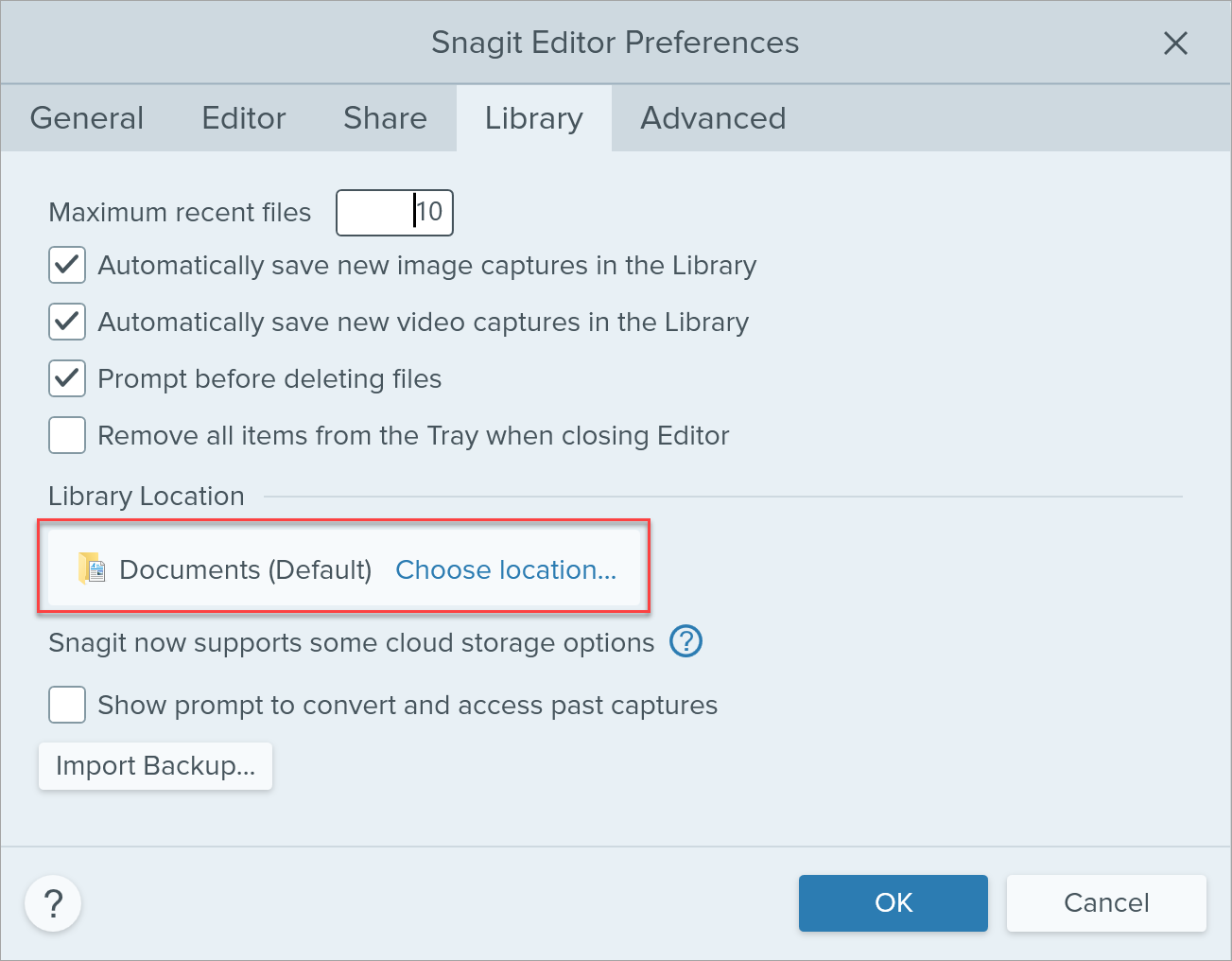Click the Maximum recent files input field
The image size is (1232, 961).
pyautogui.click(x=394, y=212)
